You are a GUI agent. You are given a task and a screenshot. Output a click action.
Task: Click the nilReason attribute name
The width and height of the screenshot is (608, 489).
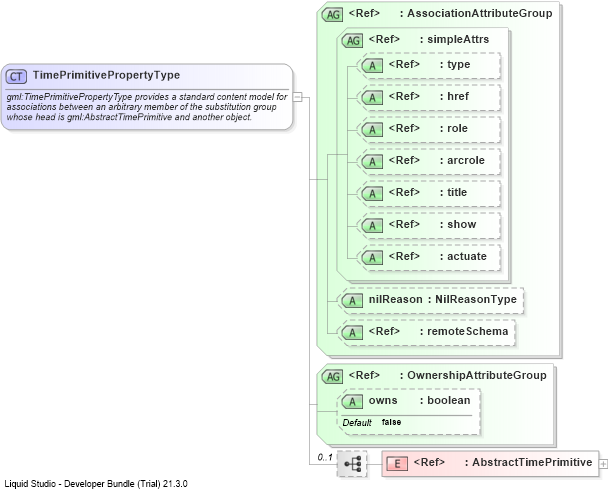396,299
